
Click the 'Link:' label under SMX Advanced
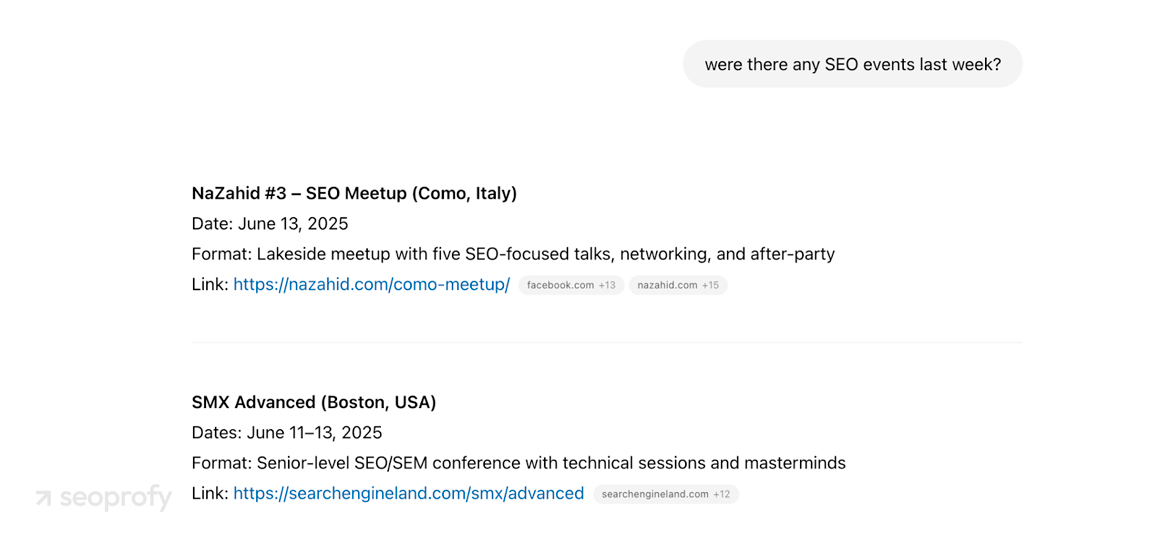coord(210,493)
